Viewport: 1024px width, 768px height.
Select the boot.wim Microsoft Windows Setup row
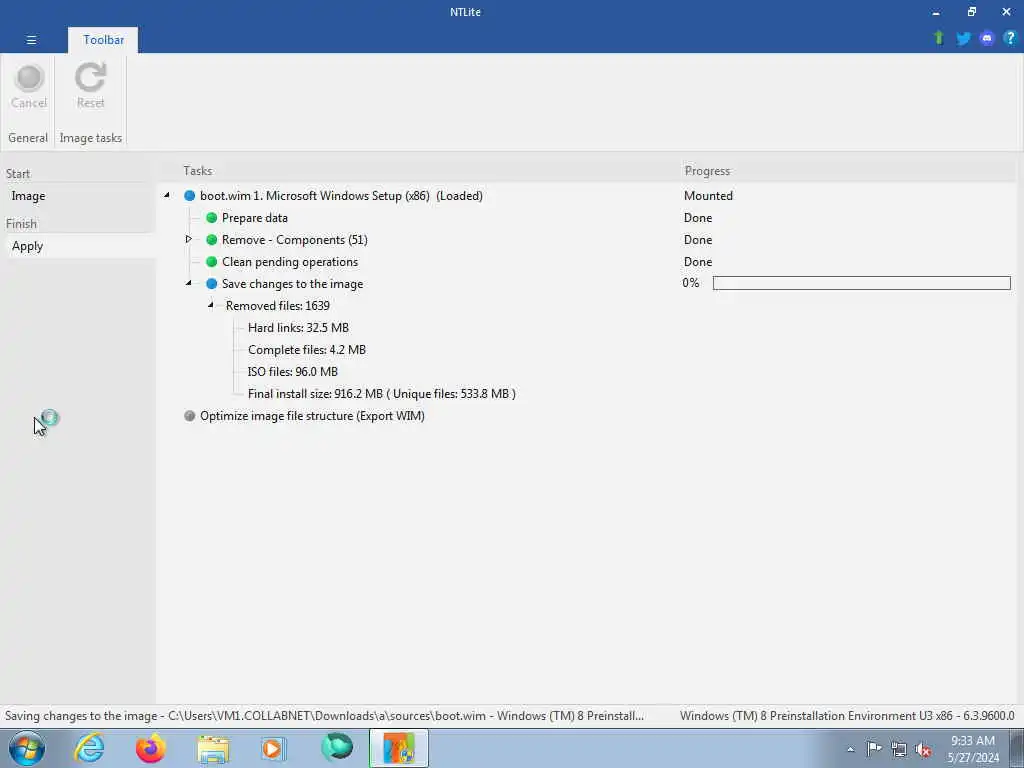click(x=342, y=196)
